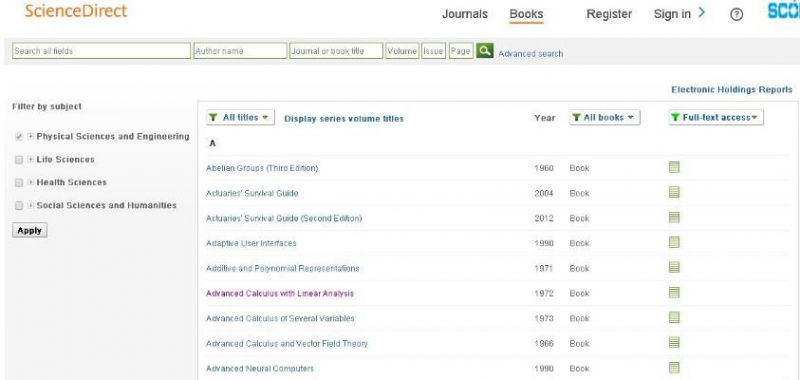800x380 pixels.
Task: Click year 2012 in the book list
Action: (544, 218)
